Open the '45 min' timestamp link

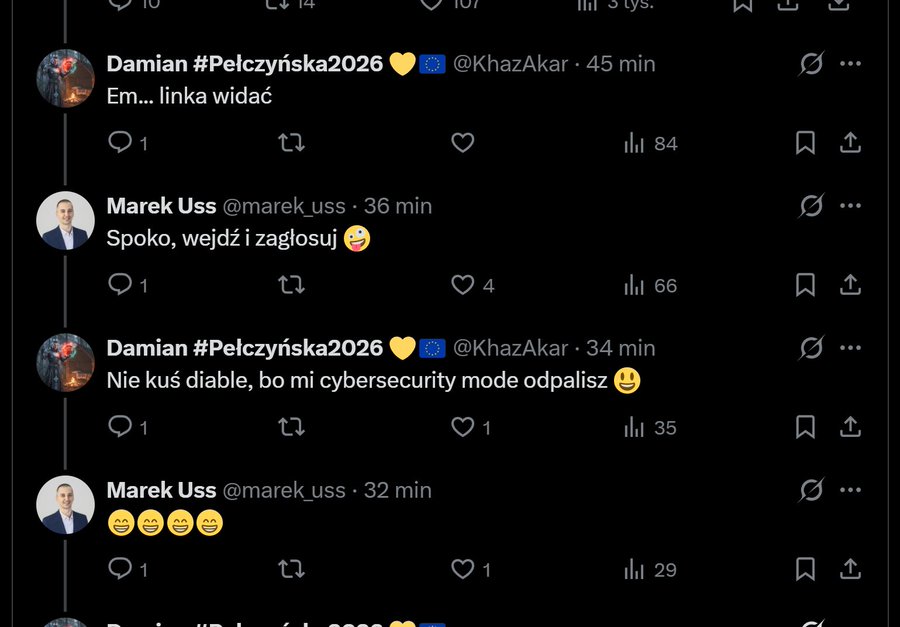(621, 64)
